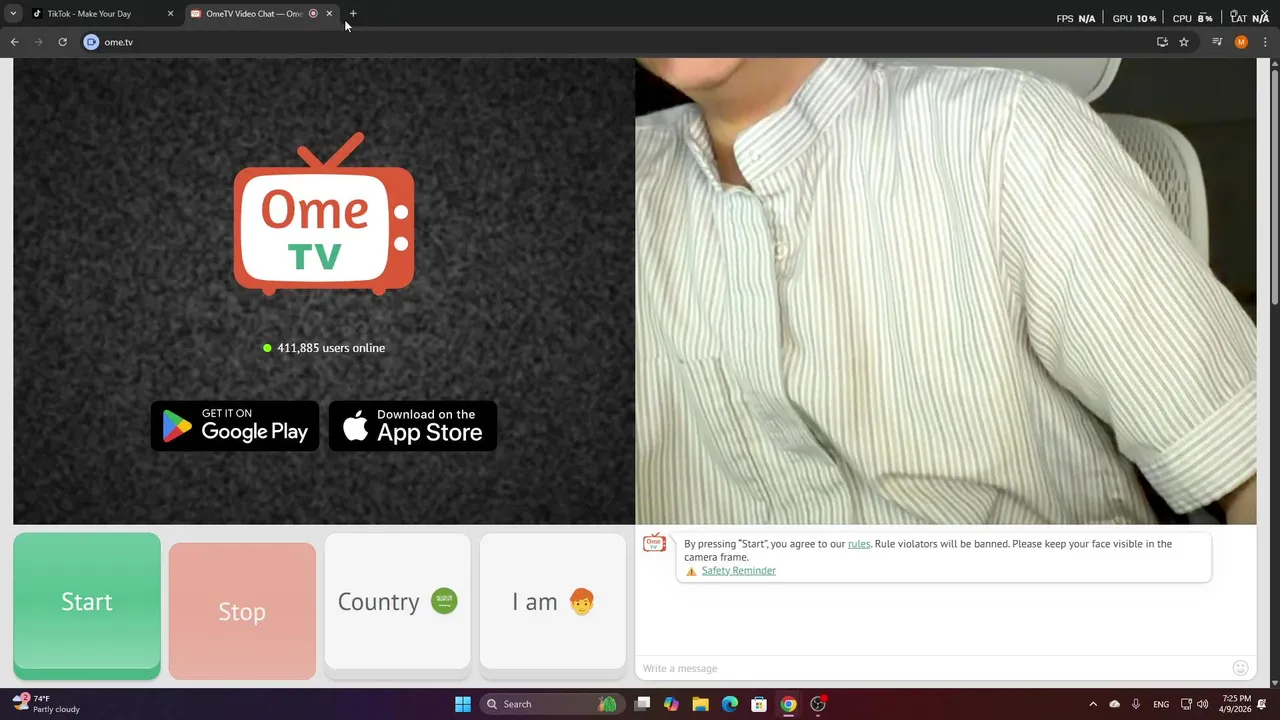Close the OmeTV Video Chat tab
Viewport: 1280px width, 720px height.
pyautogui.click(x=329, y=14)
